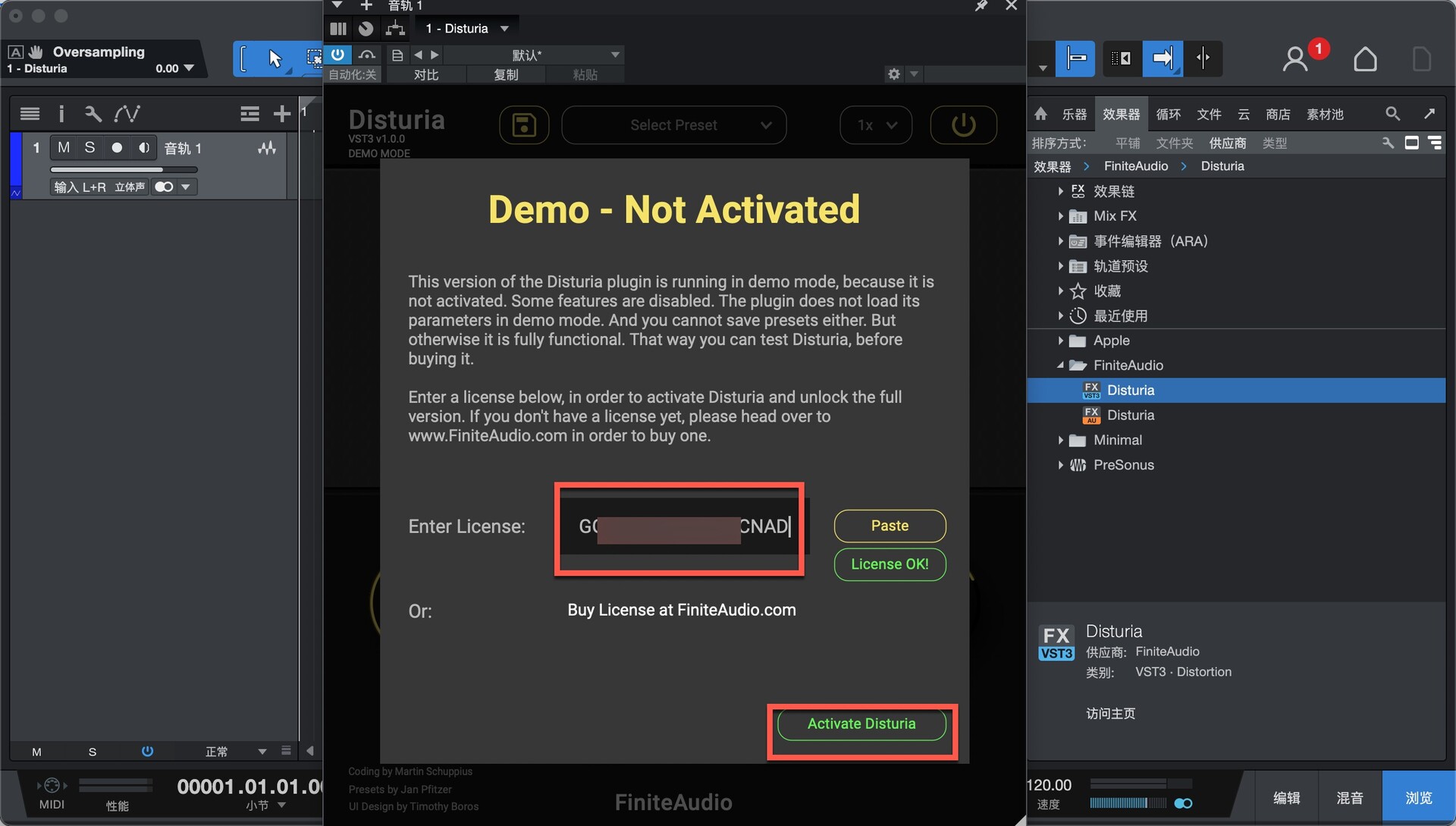Open the browser wrench settings icon

[x=1388, y=143]
